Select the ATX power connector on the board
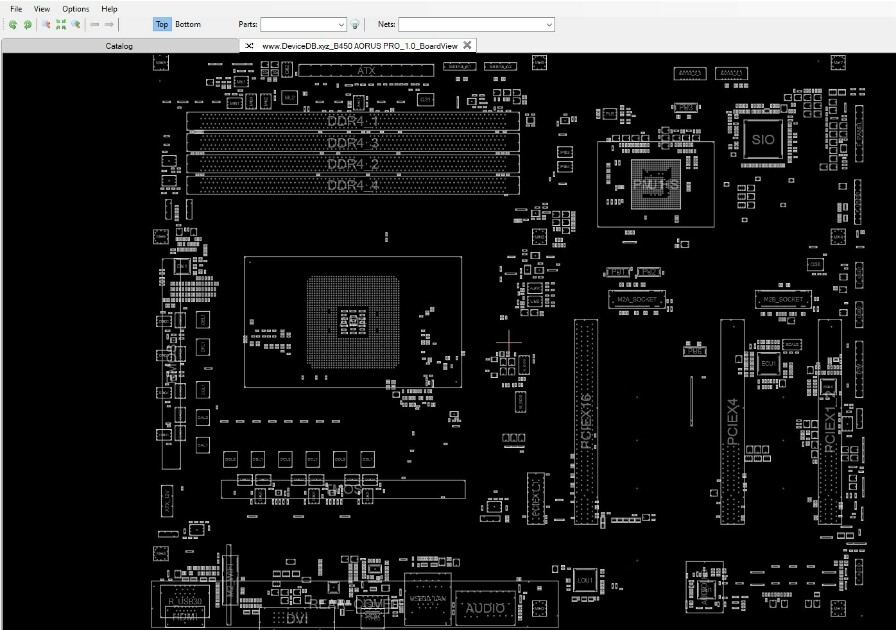The width and height of the screenshot is (896, 630). (x=366, y=70)
